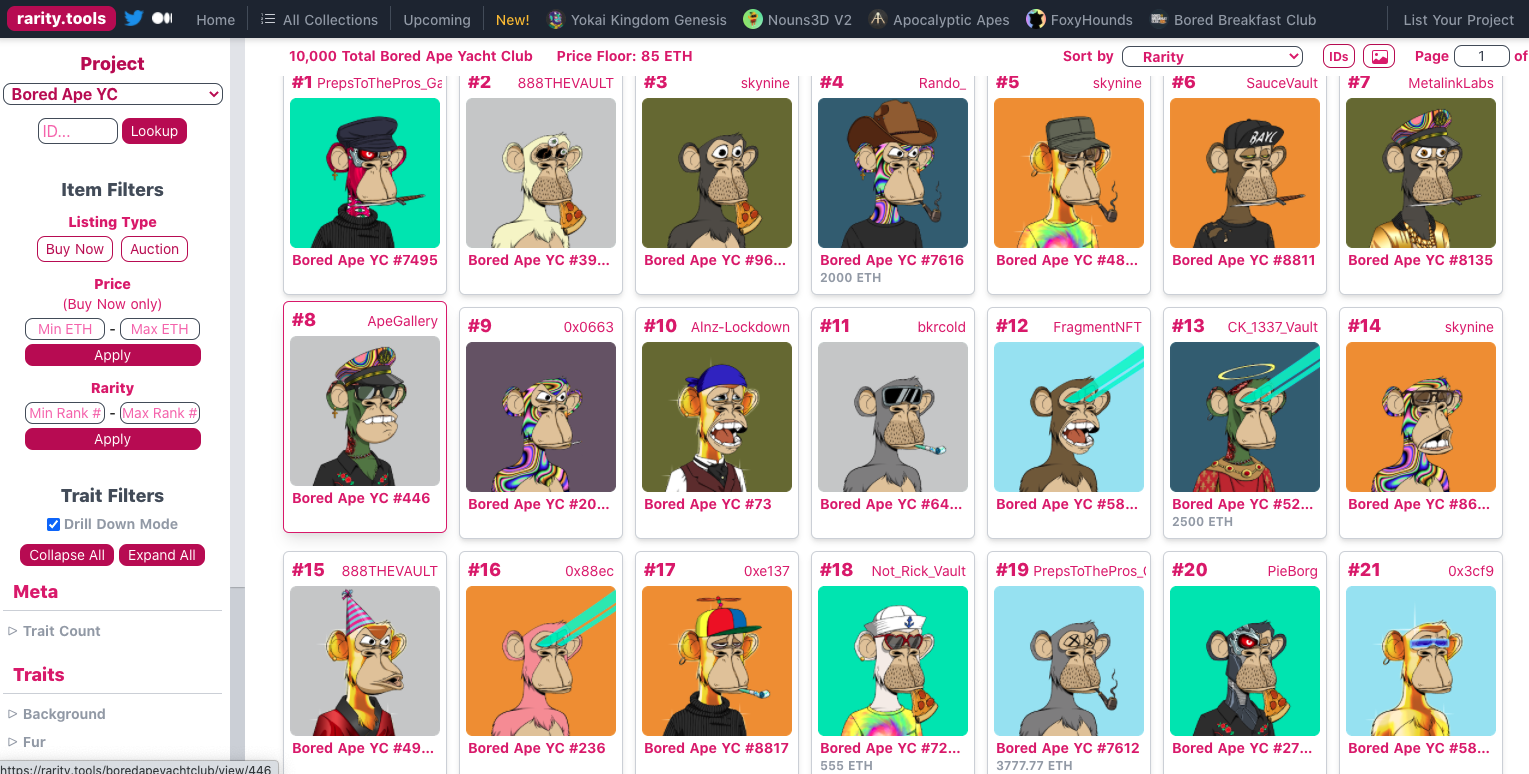Click owner CK_1337_Vault on rank #13 card

pyautogui.click(x=1273, y=327)
